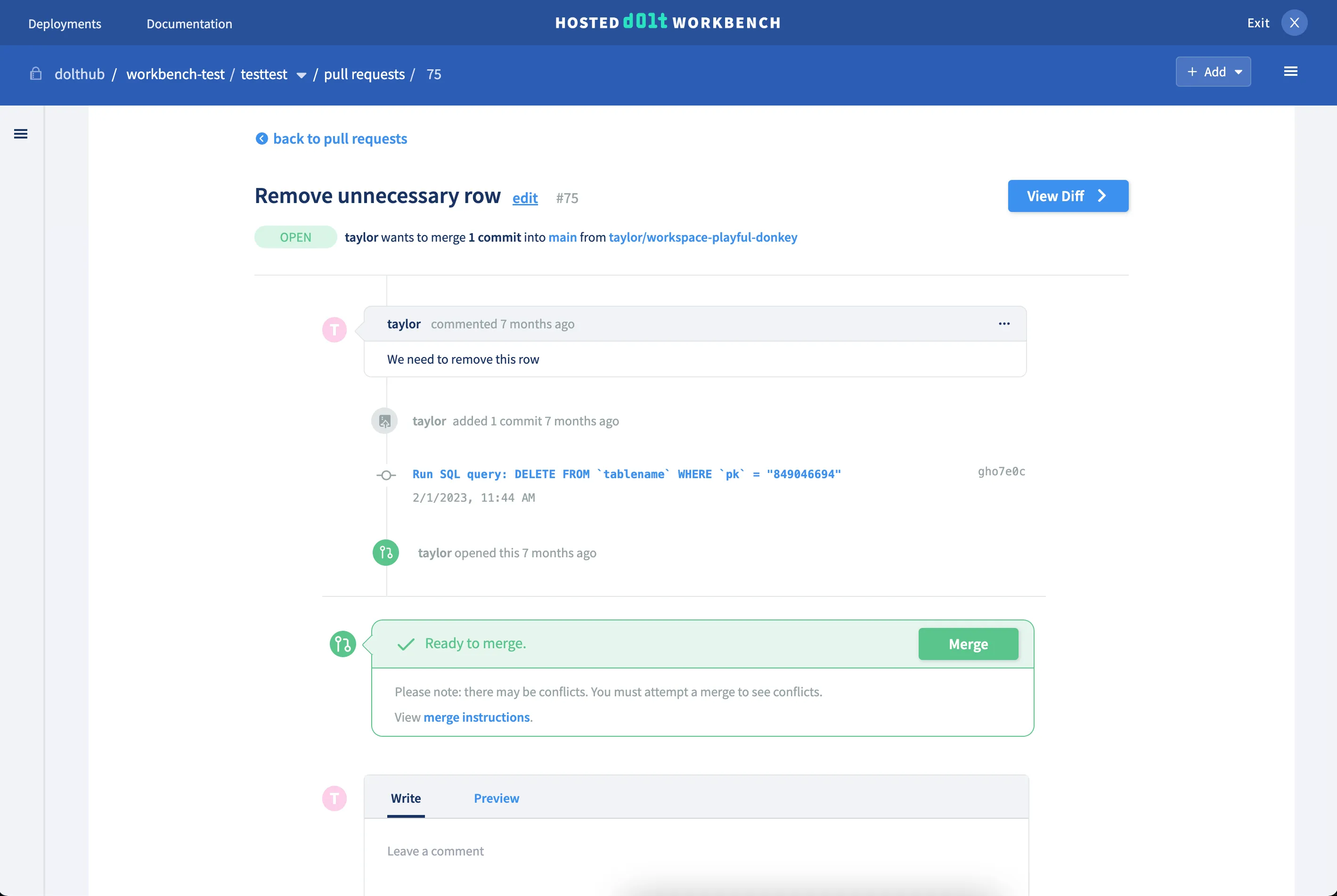The image size is (1337, 896).
Task: Expand the testtest branch dropdown in breadcrumb
Action: click(x=301, y=75)
